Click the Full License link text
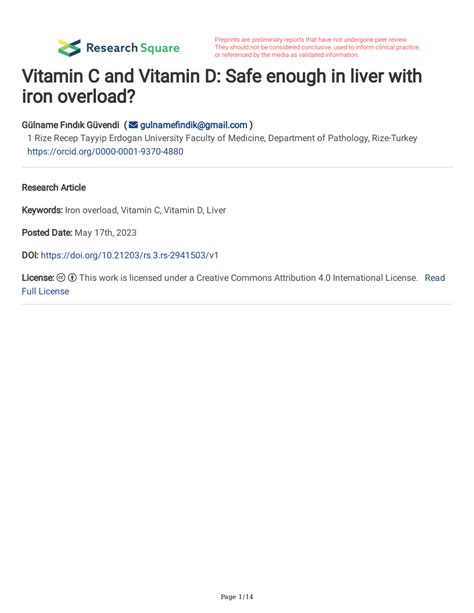The width and height of the screenshot is (474, 613). click(45, 291)
